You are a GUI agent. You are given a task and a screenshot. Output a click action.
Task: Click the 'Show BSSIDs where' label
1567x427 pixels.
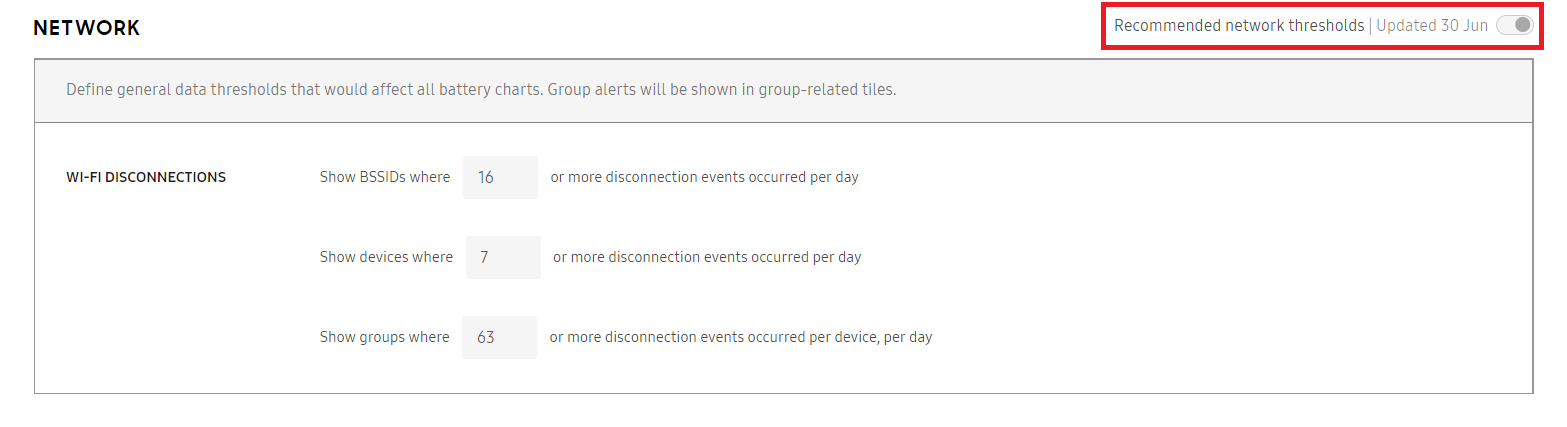pos(385,177)
